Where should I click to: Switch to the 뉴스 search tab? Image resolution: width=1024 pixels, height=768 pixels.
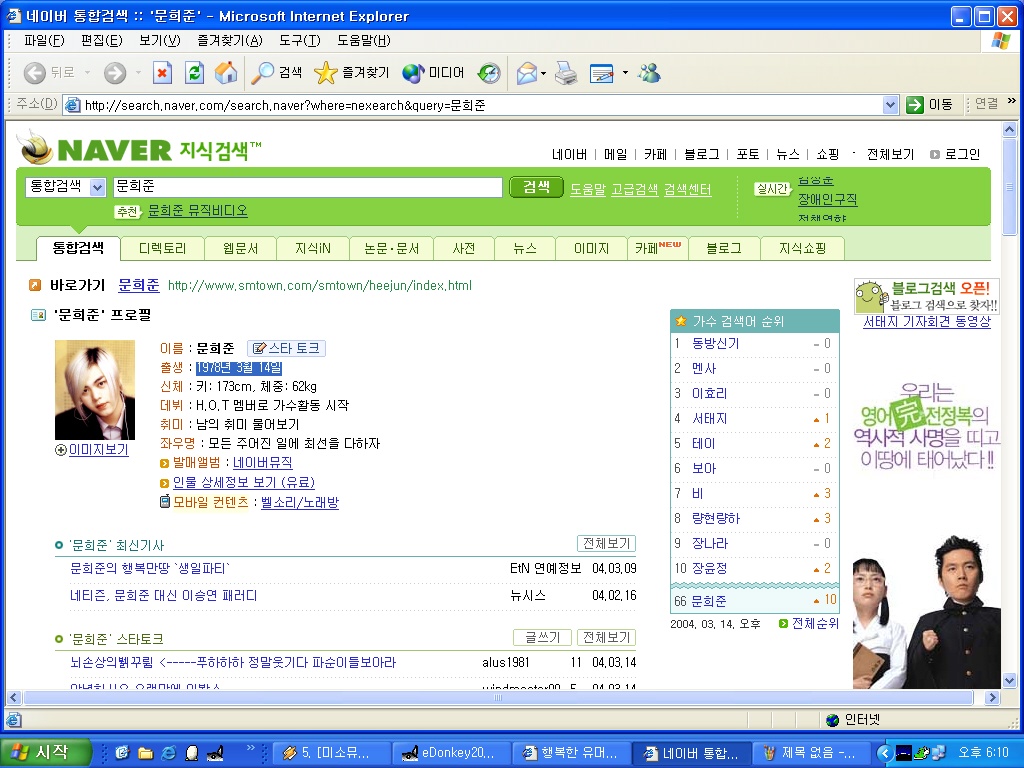(x=524, y=248)
